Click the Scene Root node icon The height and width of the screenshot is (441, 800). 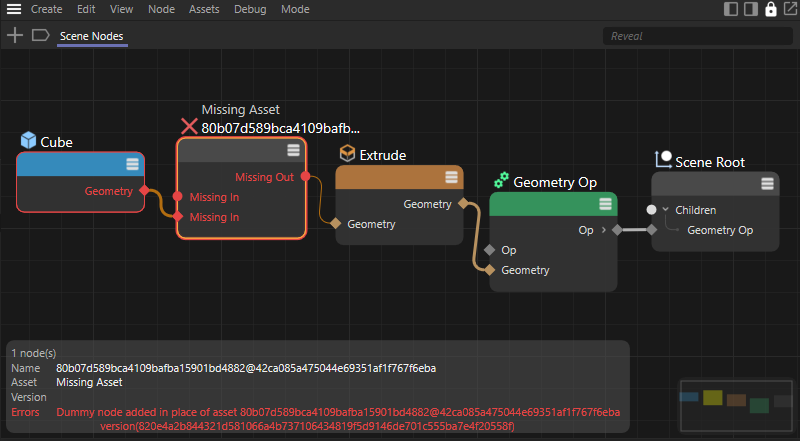663,160
